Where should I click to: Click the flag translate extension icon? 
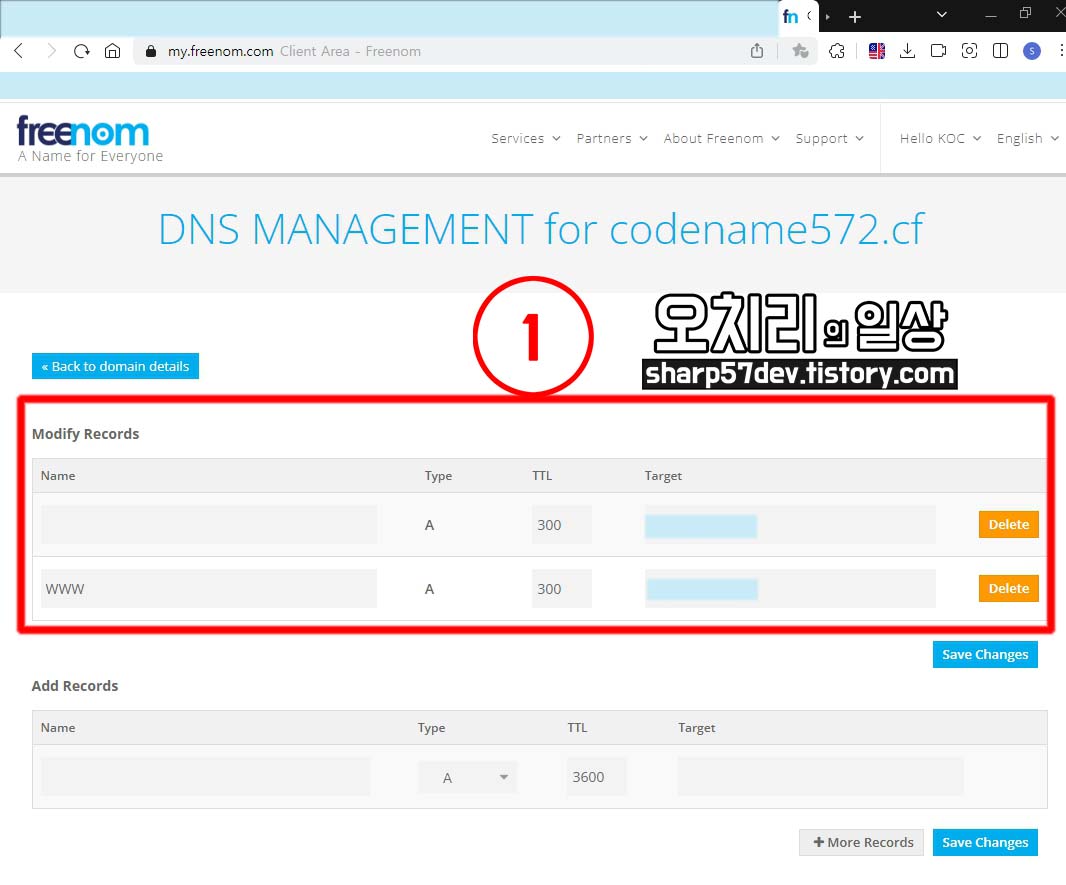tap(877, 51)
